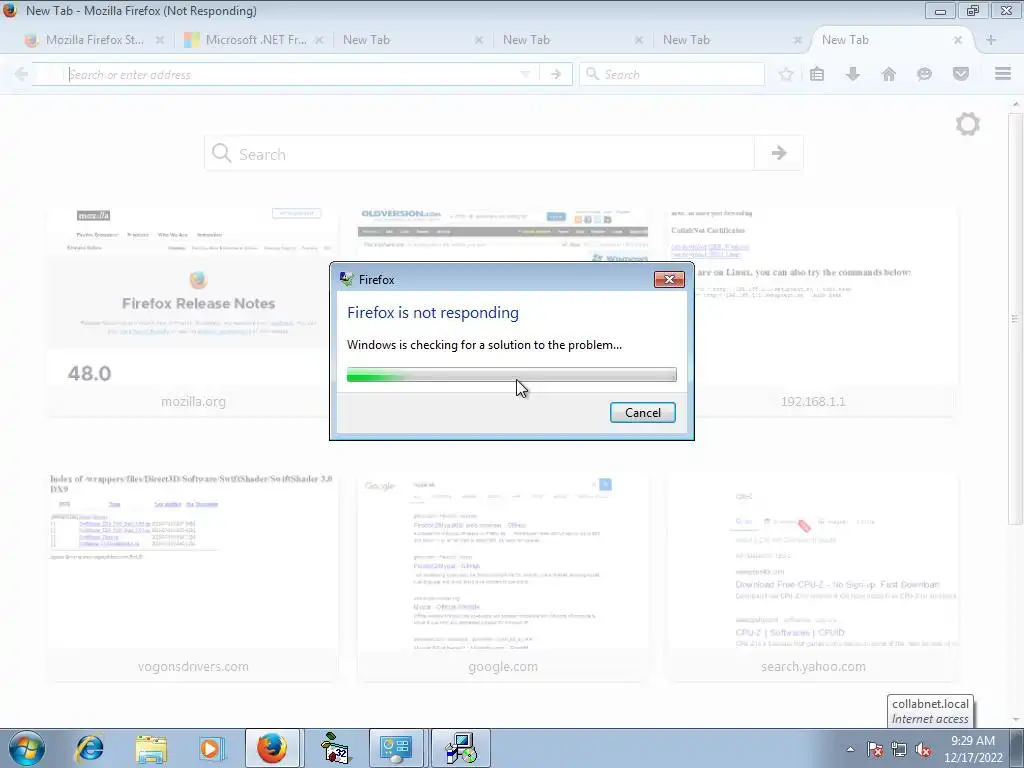
Task: Select the active New Tab tab
Action: 845,40
